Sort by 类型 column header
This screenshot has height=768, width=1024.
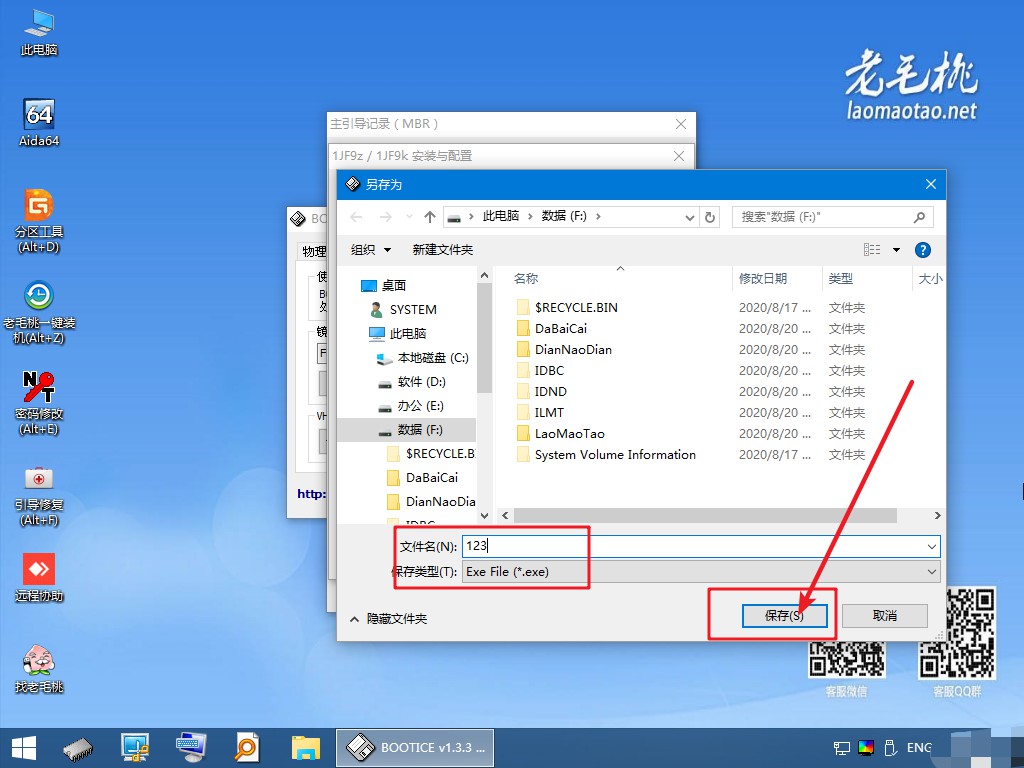(x=840, y=279)
